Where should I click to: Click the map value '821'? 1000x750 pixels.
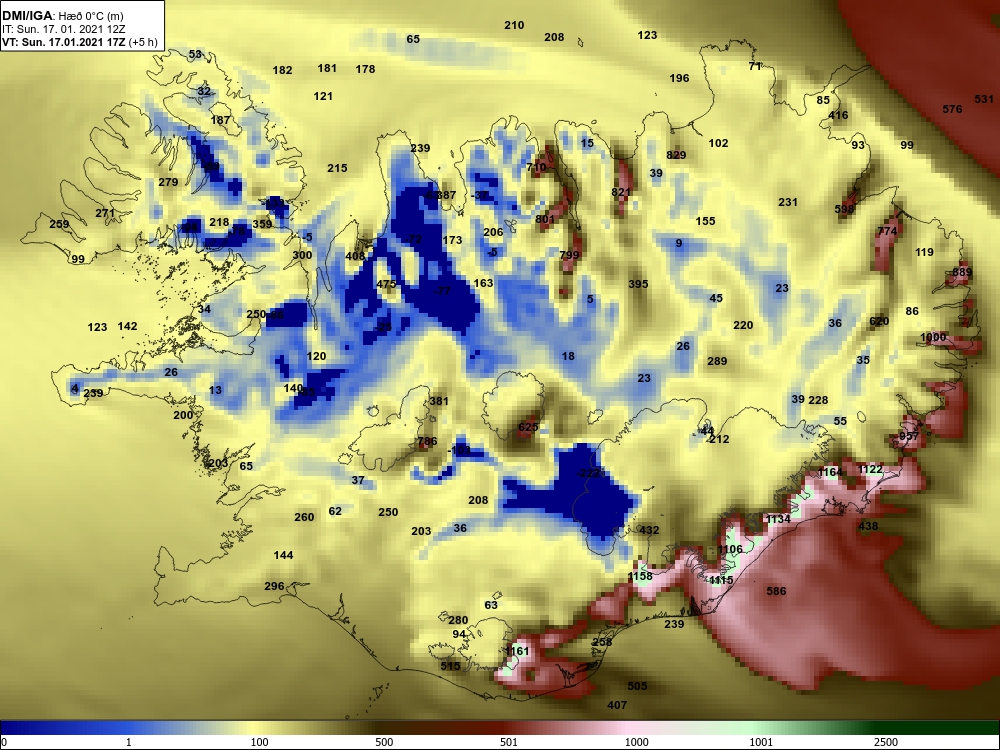point(621,193)
